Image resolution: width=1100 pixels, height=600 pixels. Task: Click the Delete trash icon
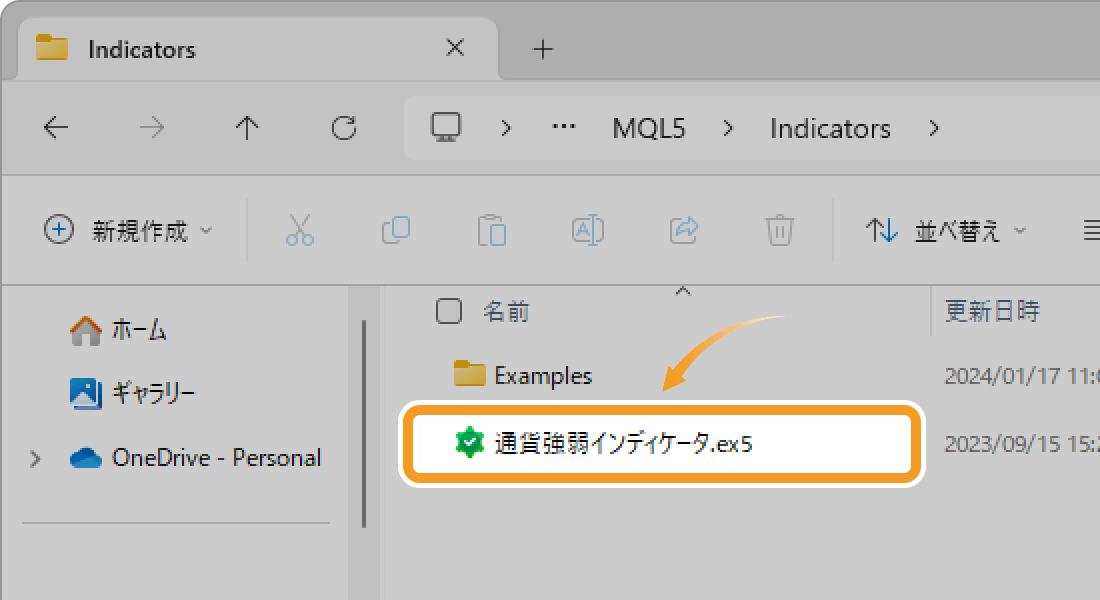[x=779, y=230]
